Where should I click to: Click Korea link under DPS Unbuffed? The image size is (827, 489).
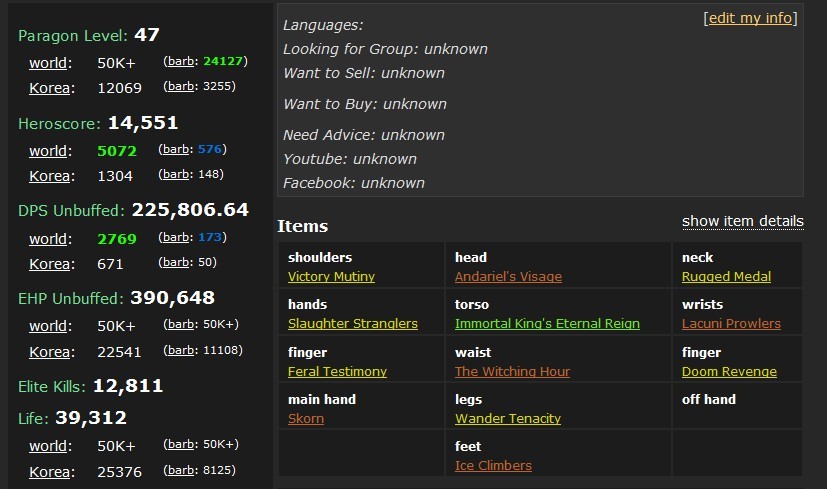[50, 264]
